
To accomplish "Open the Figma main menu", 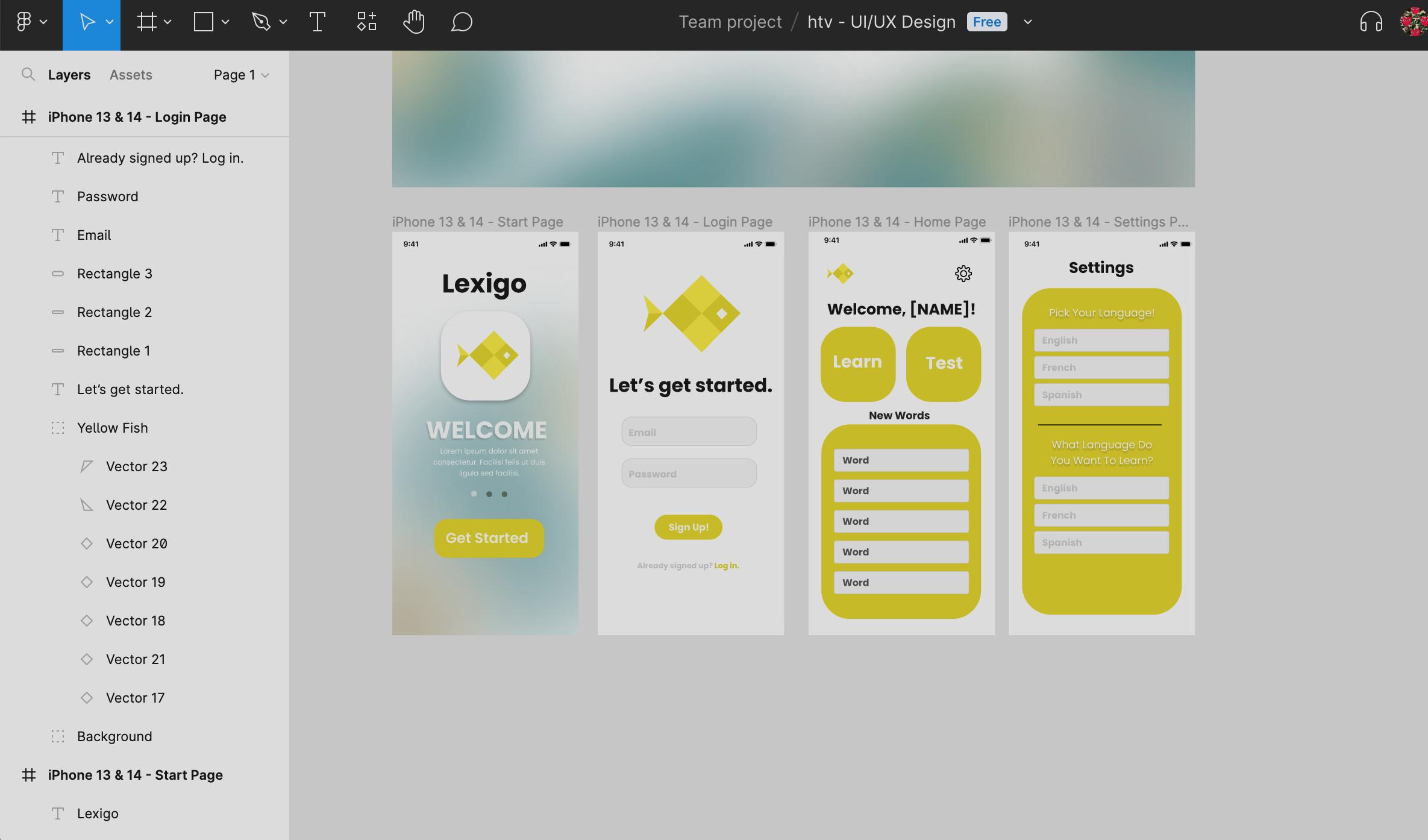I will 24,22.
